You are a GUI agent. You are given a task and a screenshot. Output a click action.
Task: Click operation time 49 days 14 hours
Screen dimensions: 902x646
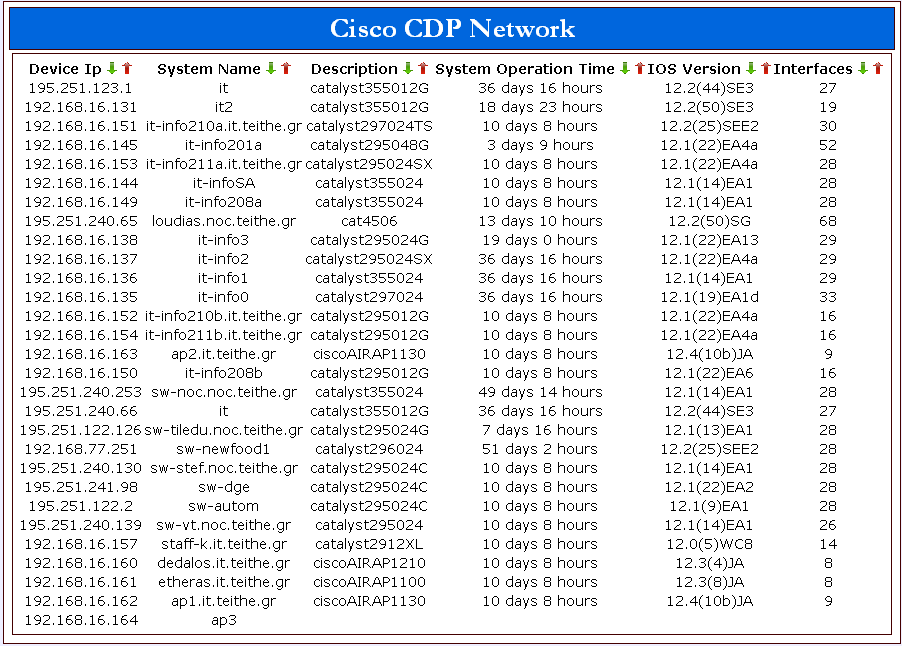pos(540,392)
